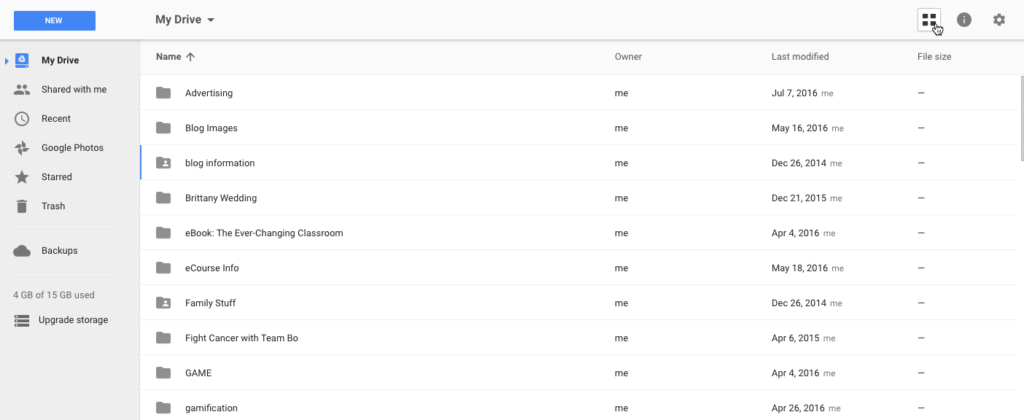Image resolution: width=1024 pixels, height=420 pixels.
Task: Click the Family Stuff shared folder icon
Action: 163,303
